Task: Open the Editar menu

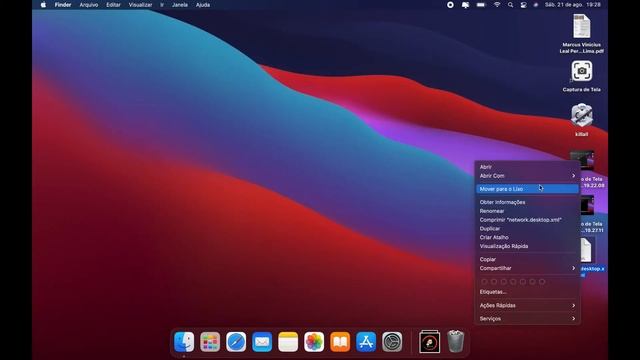Action: pos(113,5)
